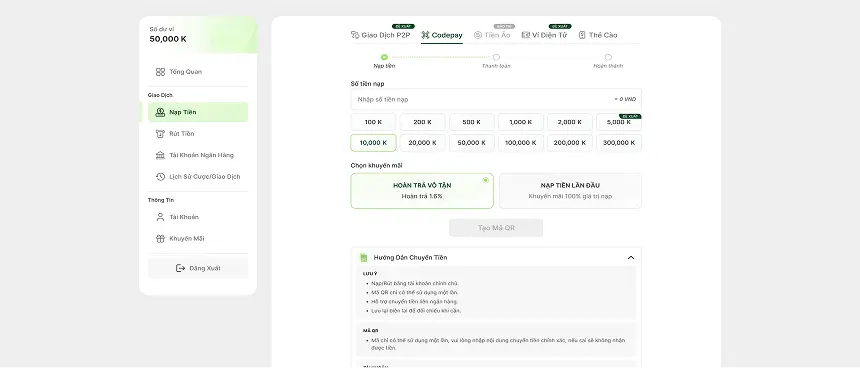Click the Ví Điện Tử wallet icon
This screenshot has height=368, width=860.
tap(525, 35)
